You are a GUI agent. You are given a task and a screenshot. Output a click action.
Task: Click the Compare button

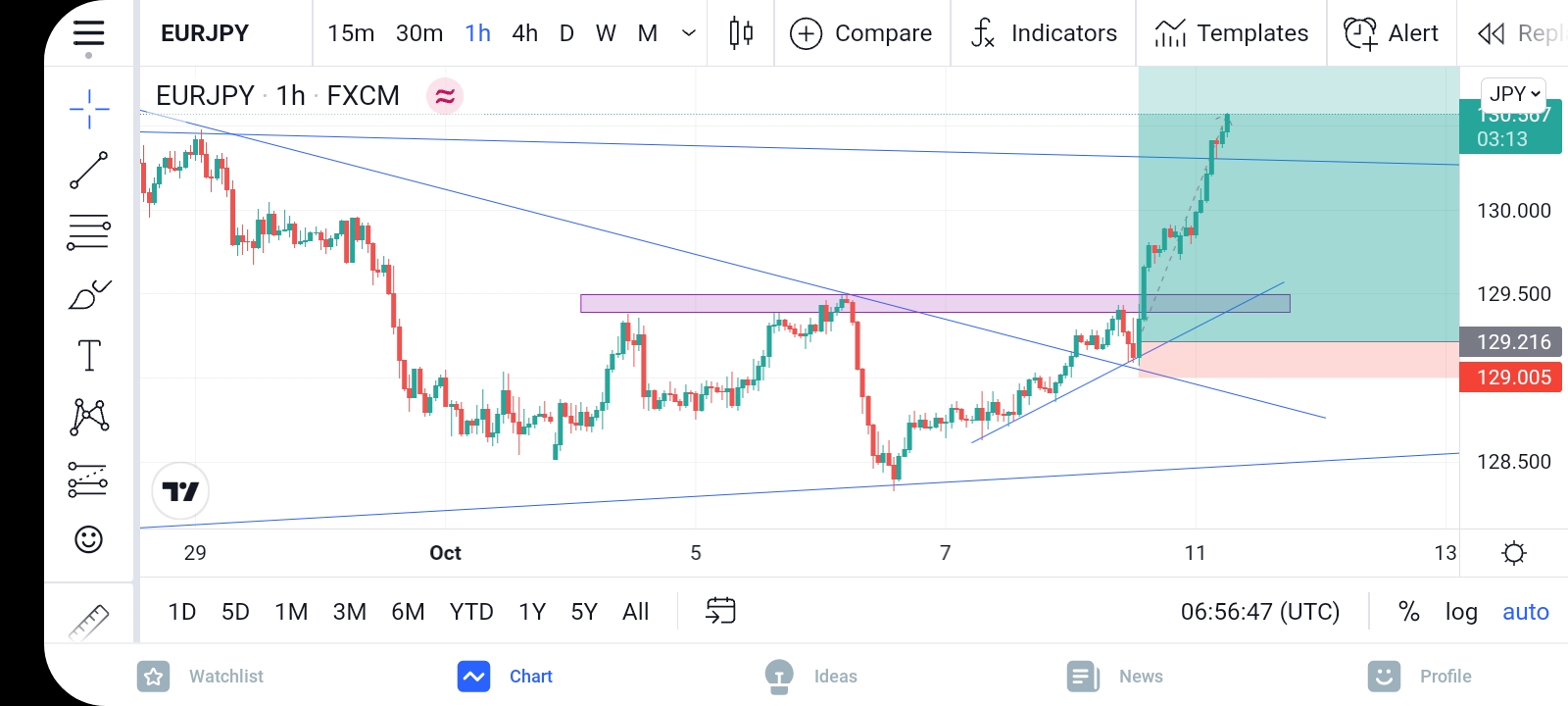(861, 33)
